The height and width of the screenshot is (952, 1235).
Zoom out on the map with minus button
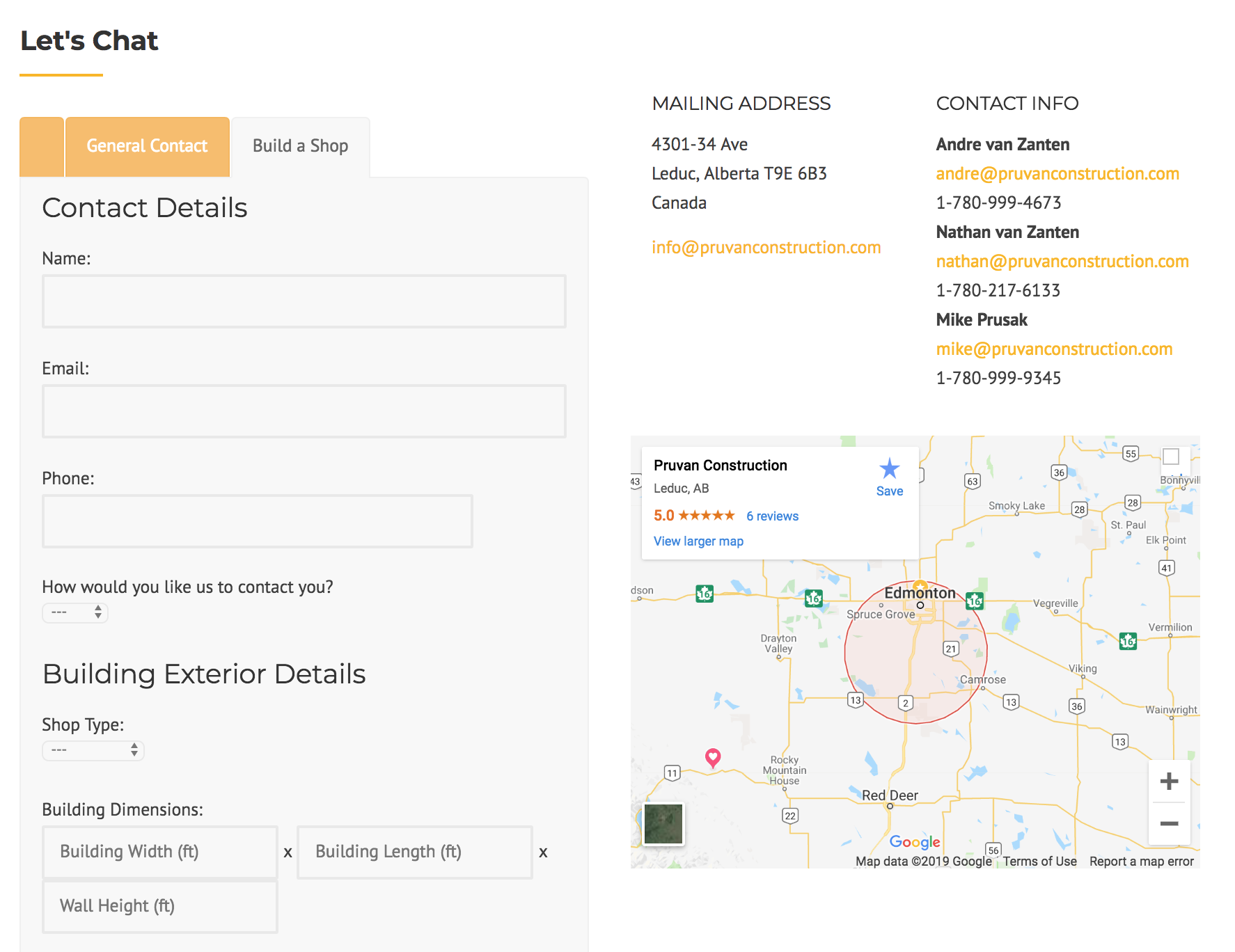pyautogui.click(x=1169, y=824)
